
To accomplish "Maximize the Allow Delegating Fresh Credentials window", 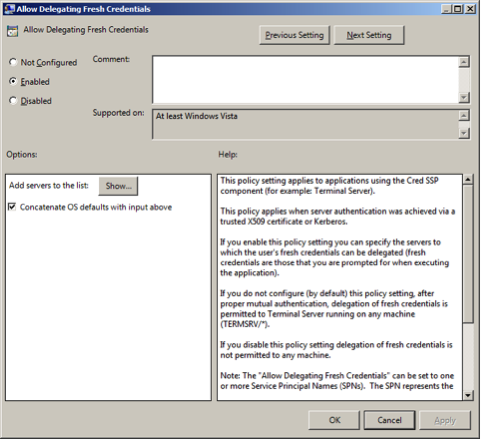I will click(458, 9).
